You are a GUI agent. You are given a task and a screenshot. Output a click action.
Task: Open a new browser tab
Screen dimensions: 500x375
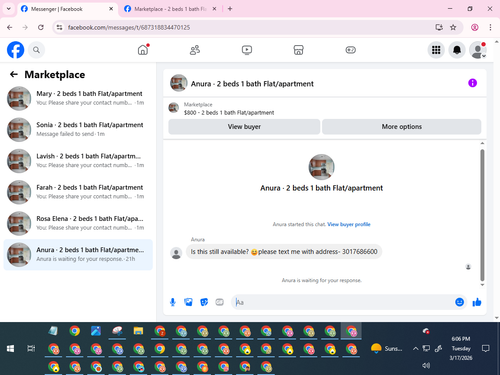(x=230, y=9)
